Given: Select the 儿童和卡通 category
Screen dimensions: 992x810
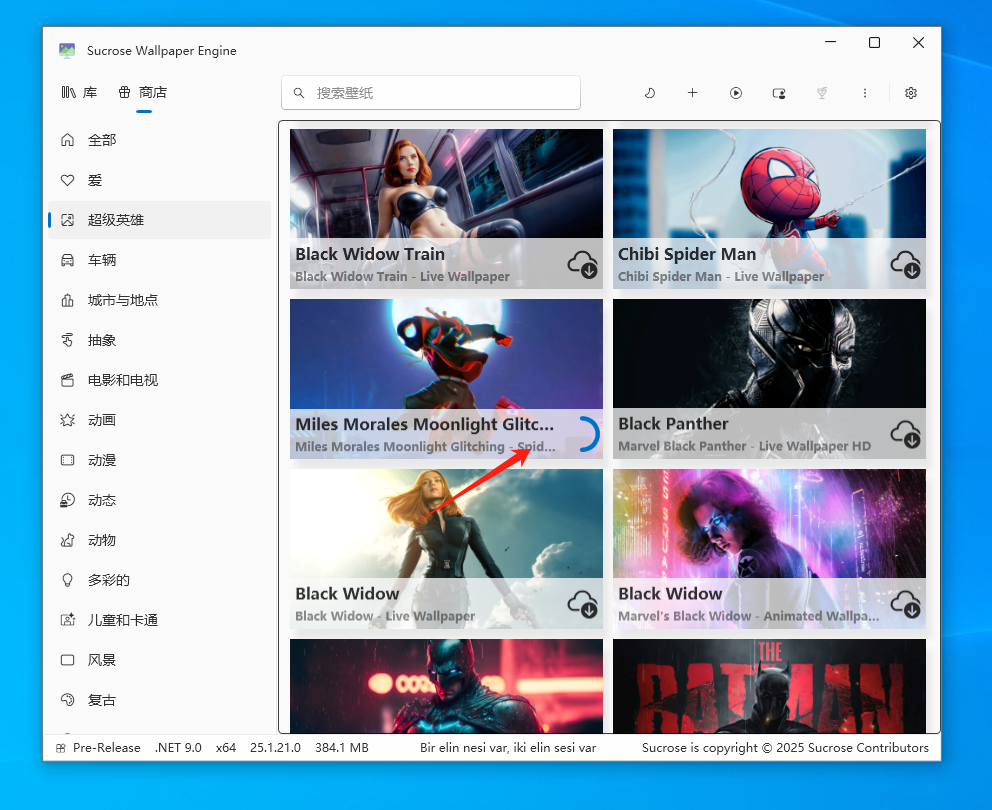Looking at the screenshot, I should point(159,620).
